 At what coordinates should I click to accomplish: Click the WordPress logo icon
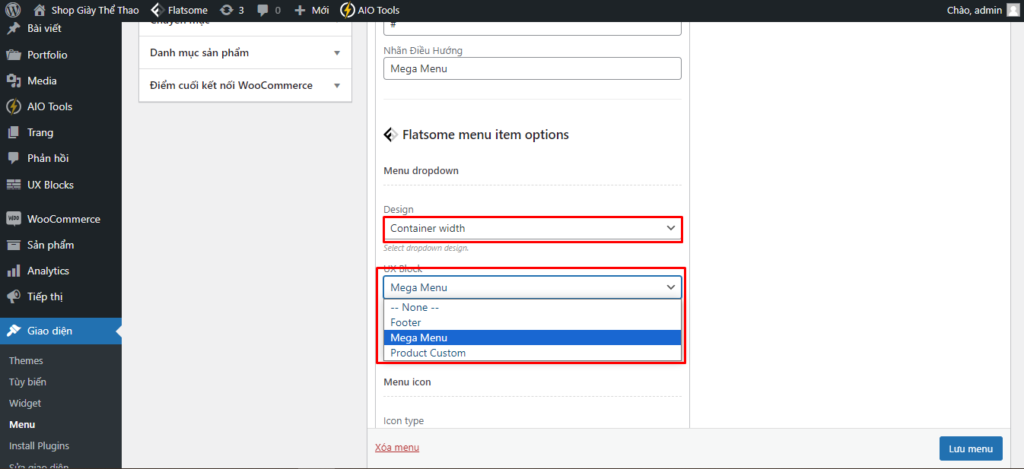(x=13, y=10)
